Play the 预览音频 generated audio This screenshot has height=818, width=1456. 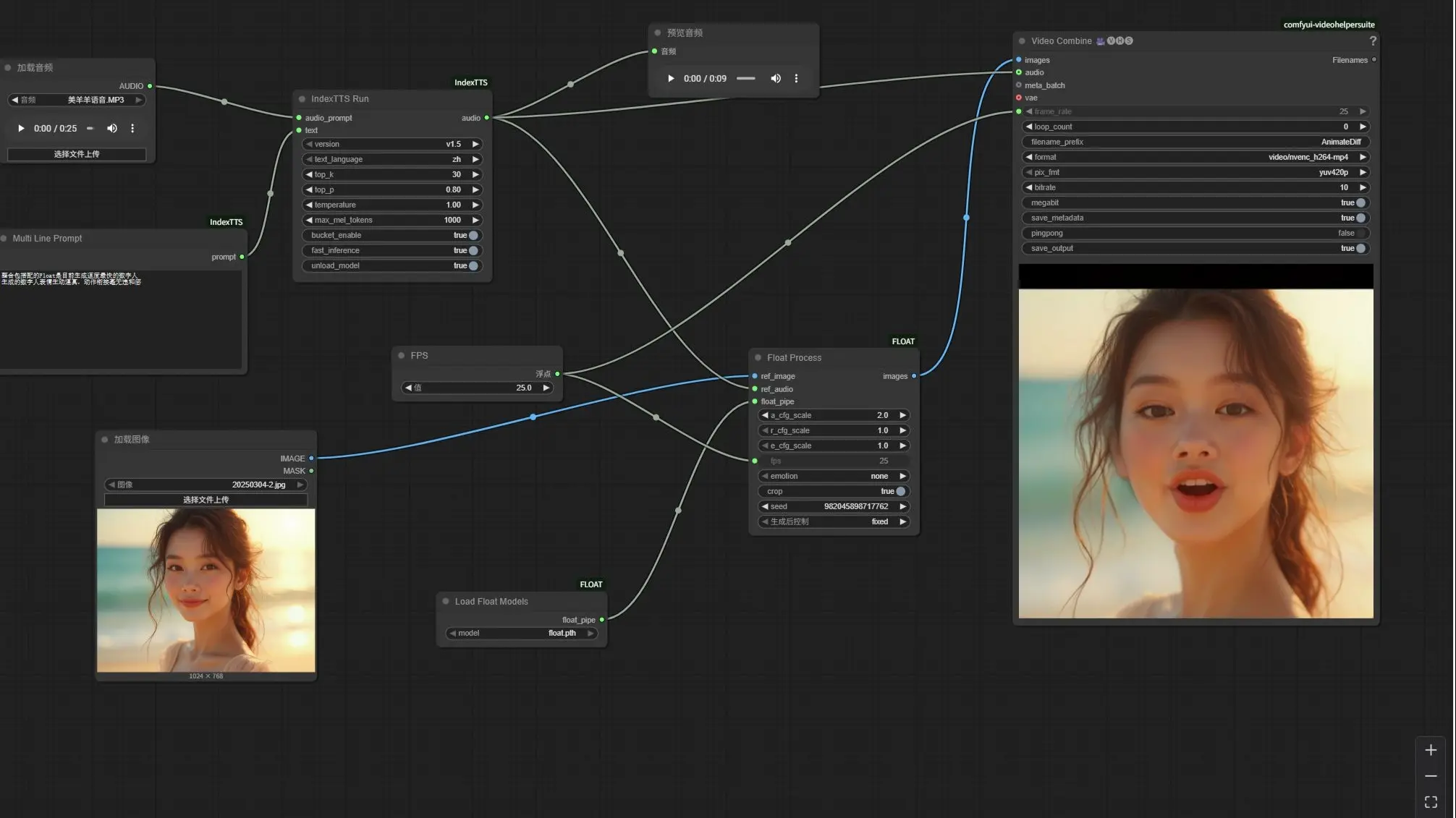click(x=671, y=79)
